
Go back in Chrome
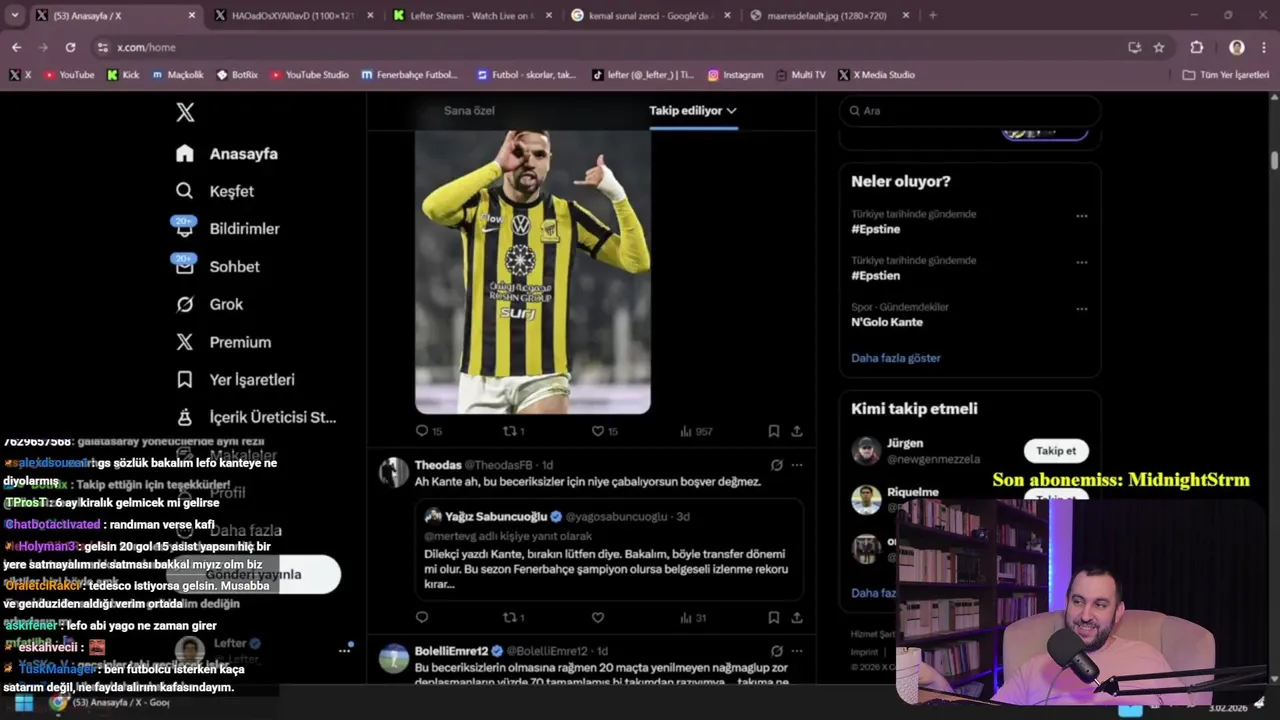(16, 47)
